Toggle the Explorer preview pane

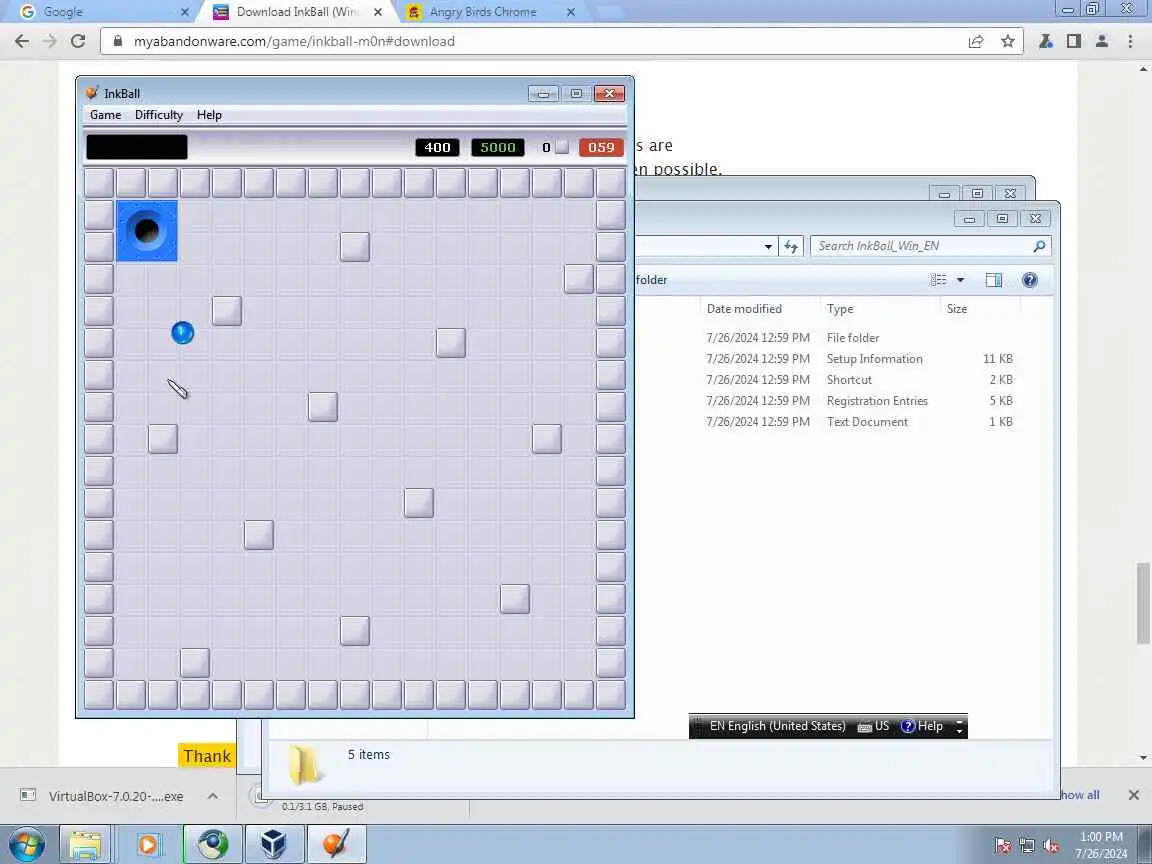coord(993,280)
